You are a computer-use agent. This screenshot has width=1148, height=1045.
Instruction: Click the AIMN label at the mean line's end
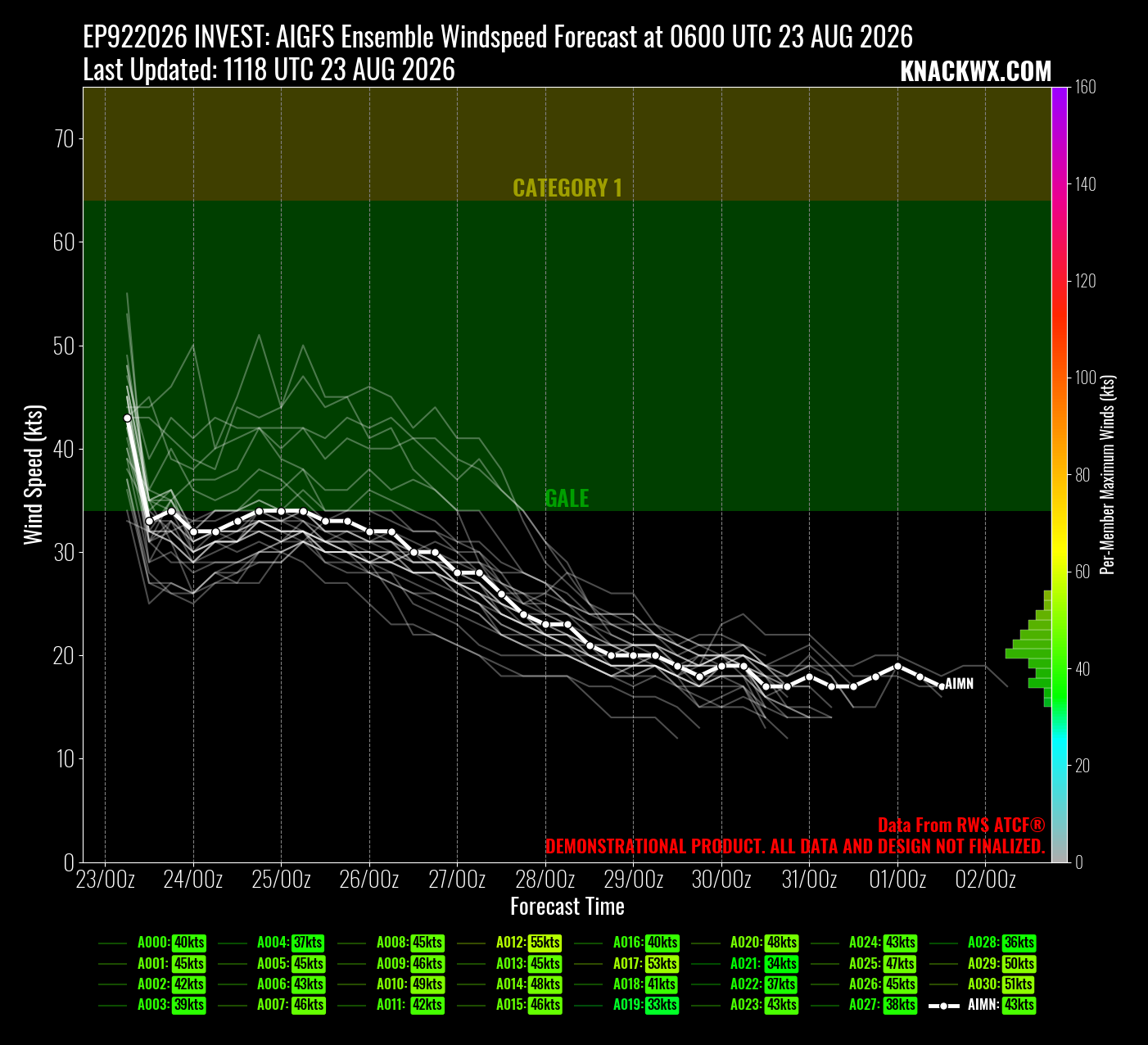click(960, 684)
